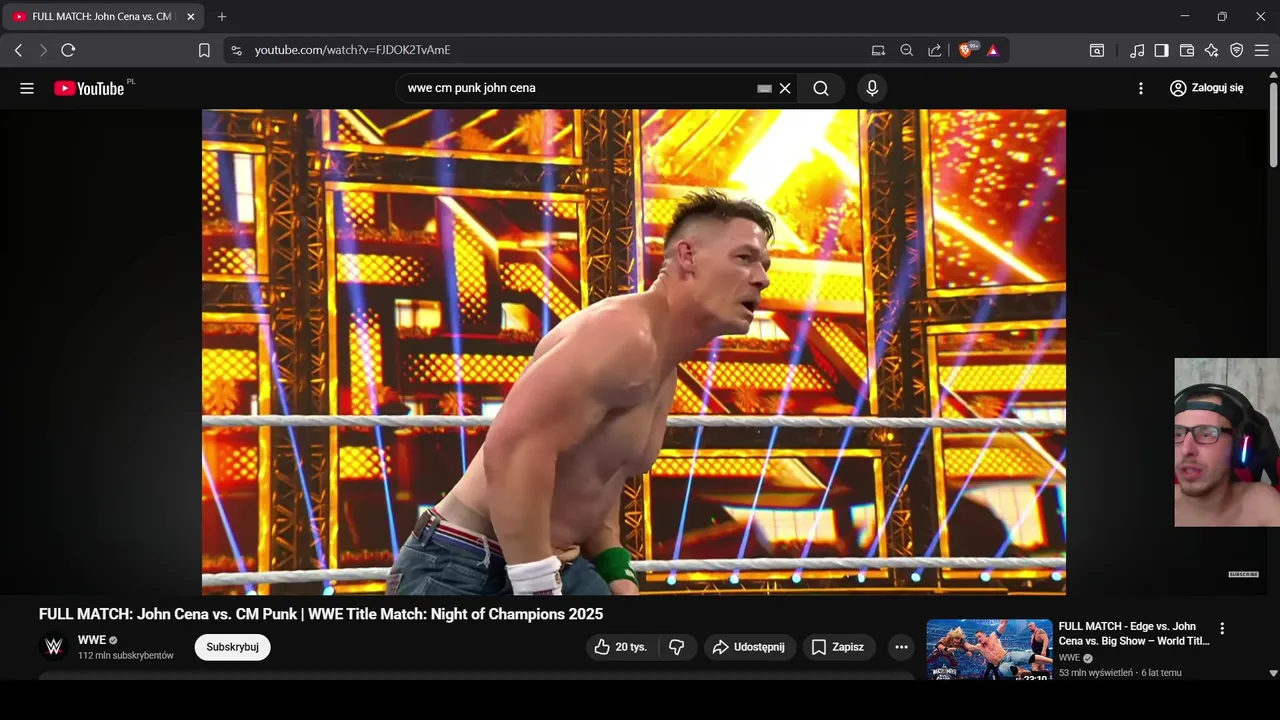Submit search with the magnifier button

821,88
